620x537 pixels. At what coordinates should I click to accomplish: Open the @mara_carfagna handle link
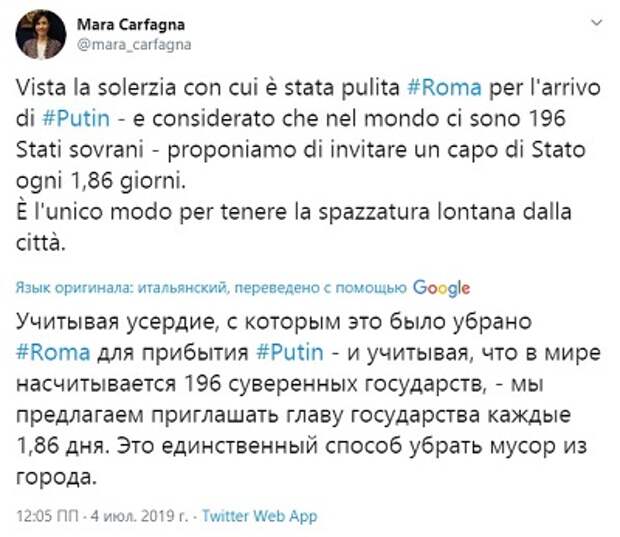134,44
